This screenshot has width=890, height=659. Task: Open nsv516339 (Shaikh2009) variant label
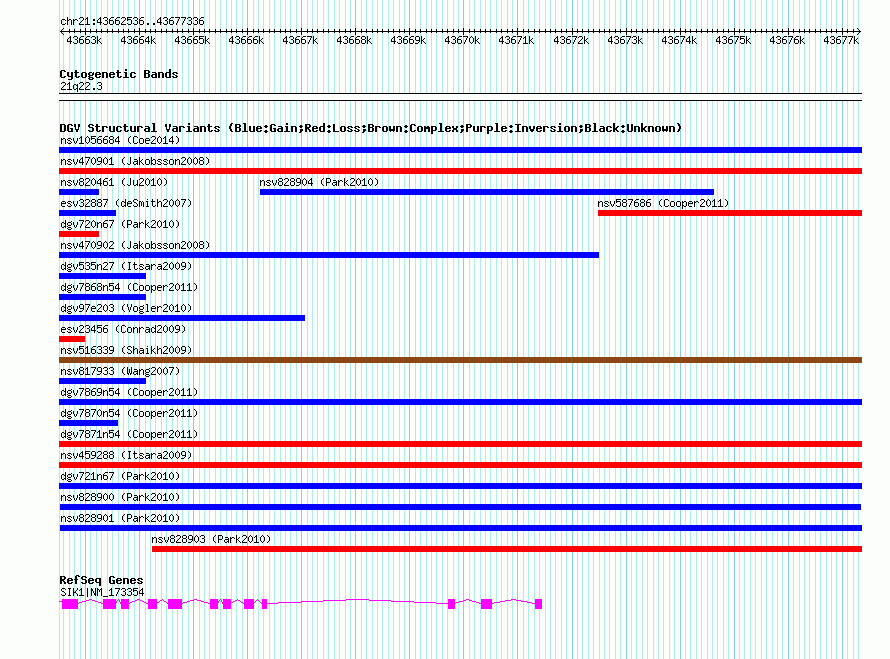point(126,350)
